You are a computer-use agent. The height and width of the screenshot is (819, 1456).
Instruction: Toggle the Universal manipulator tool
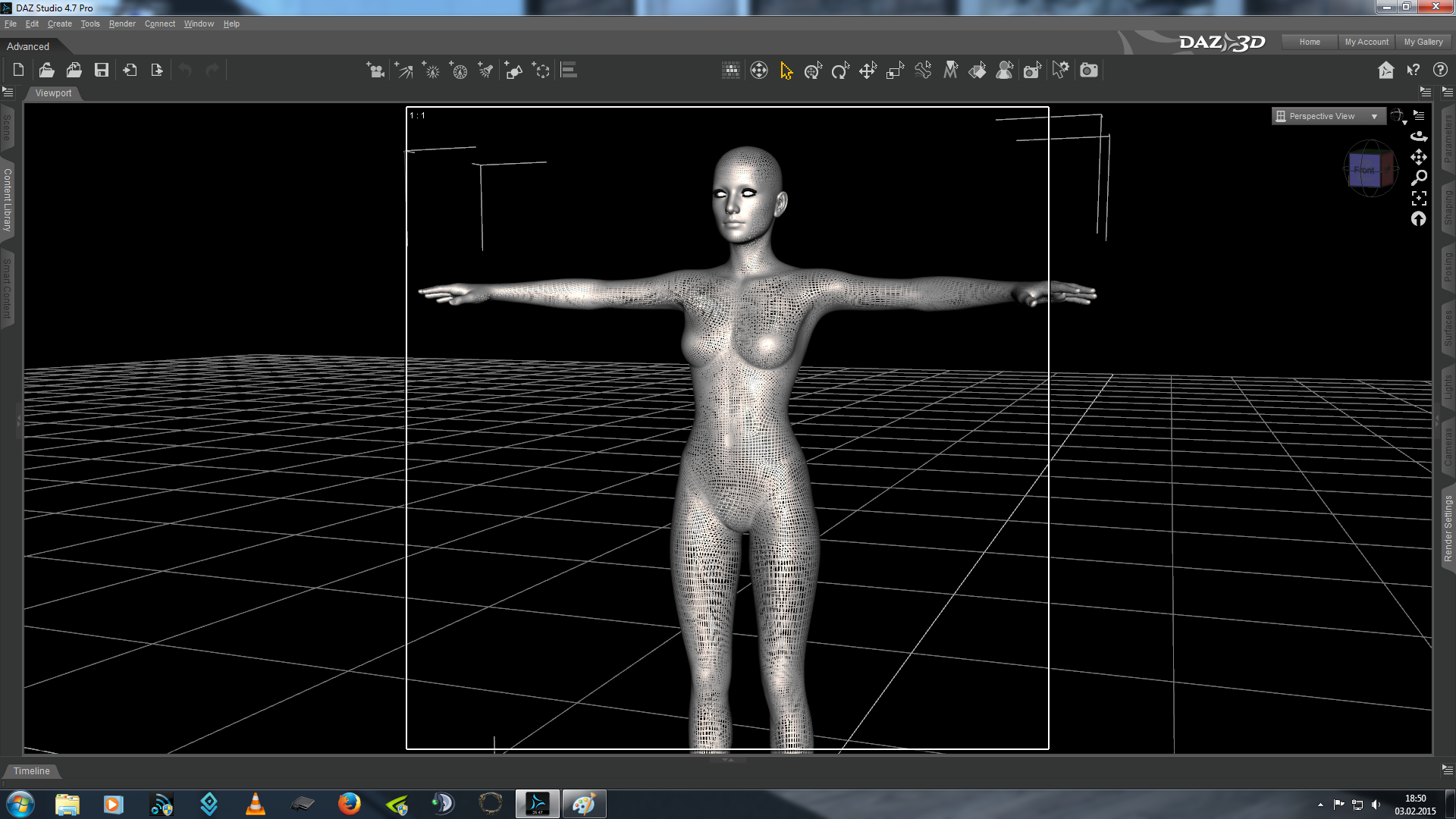(813, 71)
